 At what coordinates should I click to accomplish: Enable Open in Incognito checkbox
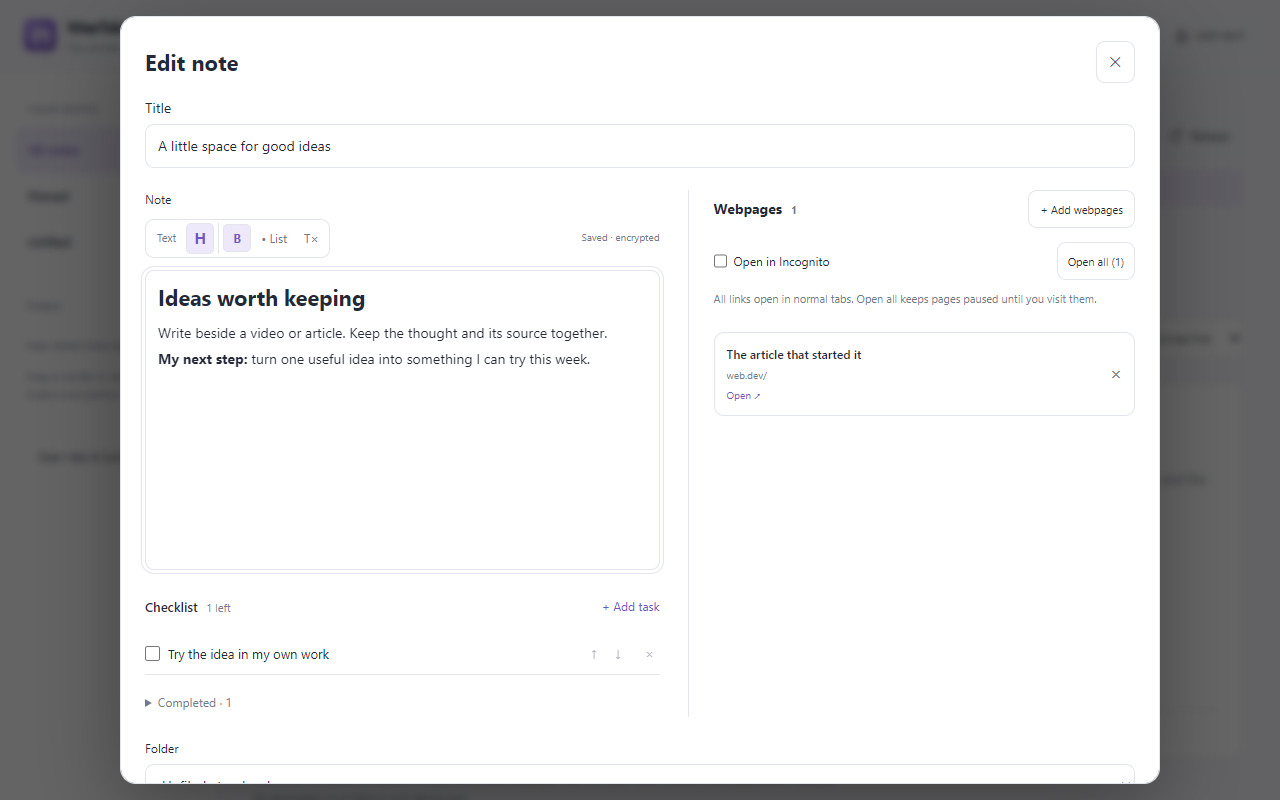click(720, 262)
